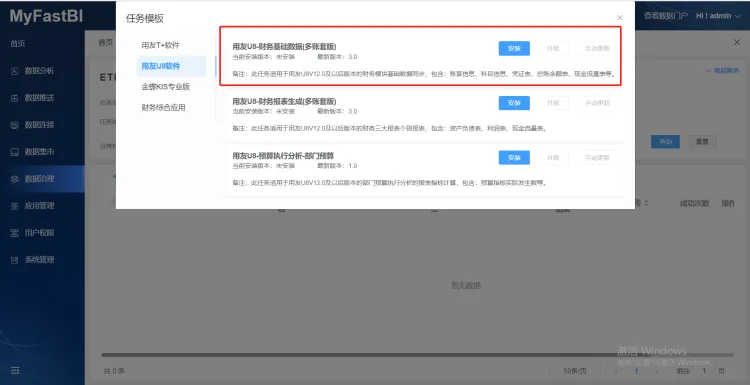The image size is (750, 385).
Task: Click the 重置 button behind the dialog
Action: [702, 142]
